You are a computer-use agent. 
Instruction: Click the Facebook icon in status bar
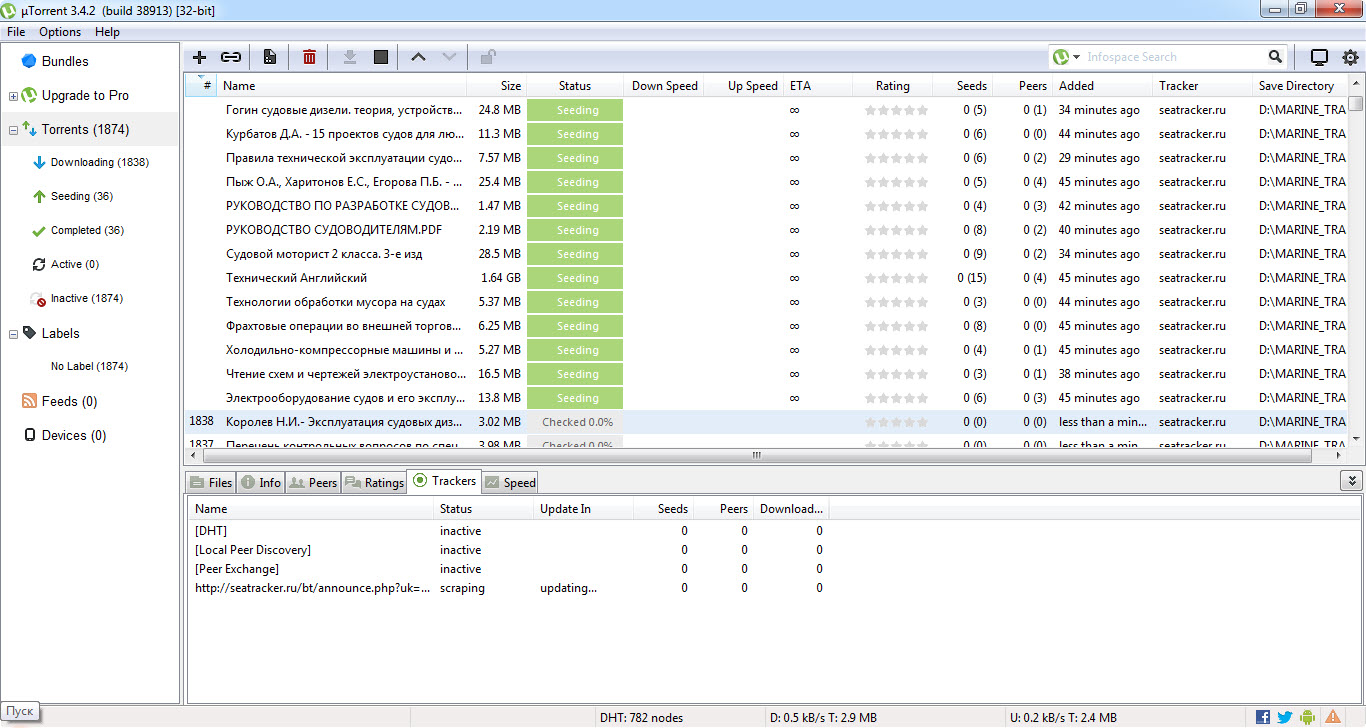click(1263, 717)
